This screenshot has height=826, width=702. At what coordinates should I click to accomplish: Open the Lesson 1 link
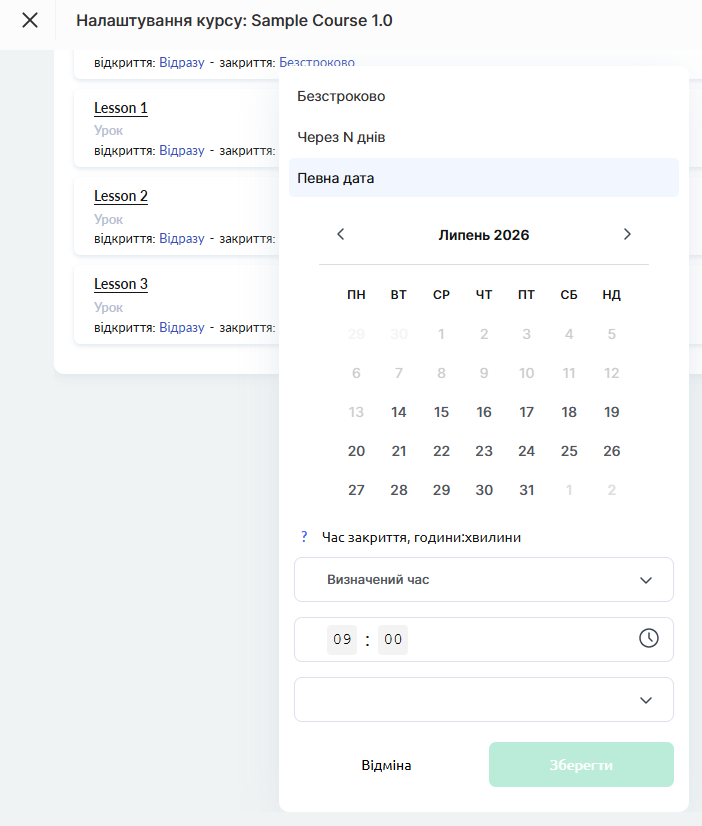pos(121,108)
